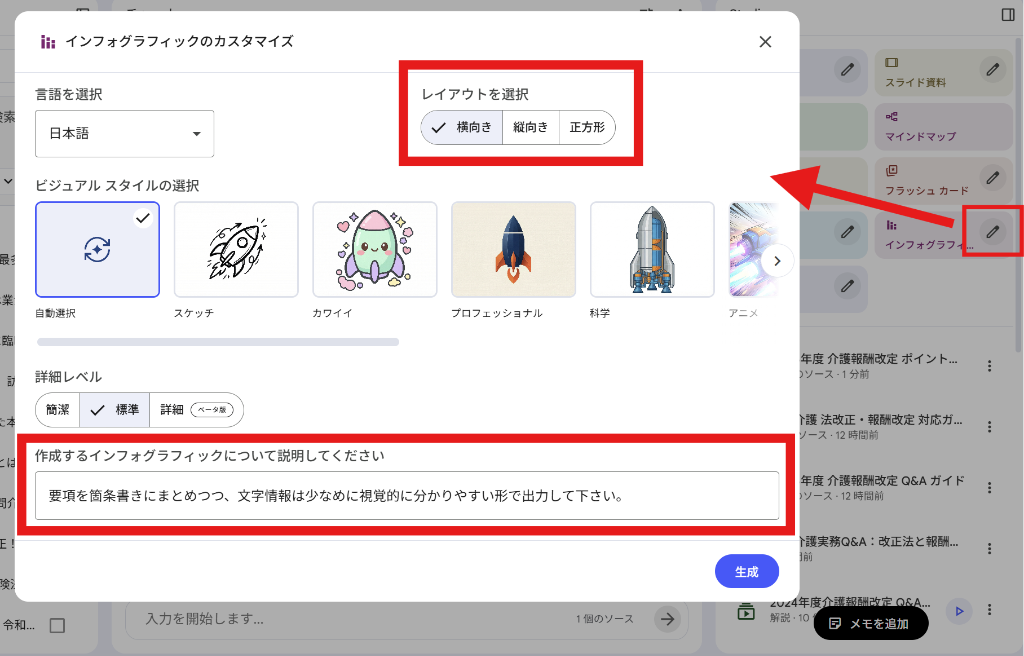This screenshot has height=656, width=1024.
Task: Open the マインドマップ tile
Action: coord(944,127)
